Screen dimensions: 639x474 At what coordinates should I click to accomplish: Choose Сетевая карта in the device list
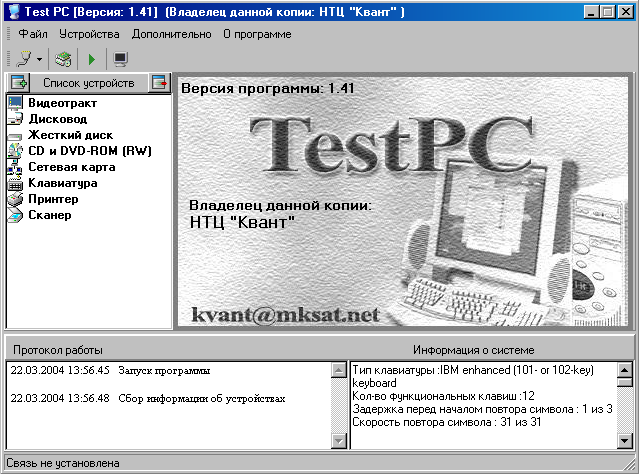point(72,167)
